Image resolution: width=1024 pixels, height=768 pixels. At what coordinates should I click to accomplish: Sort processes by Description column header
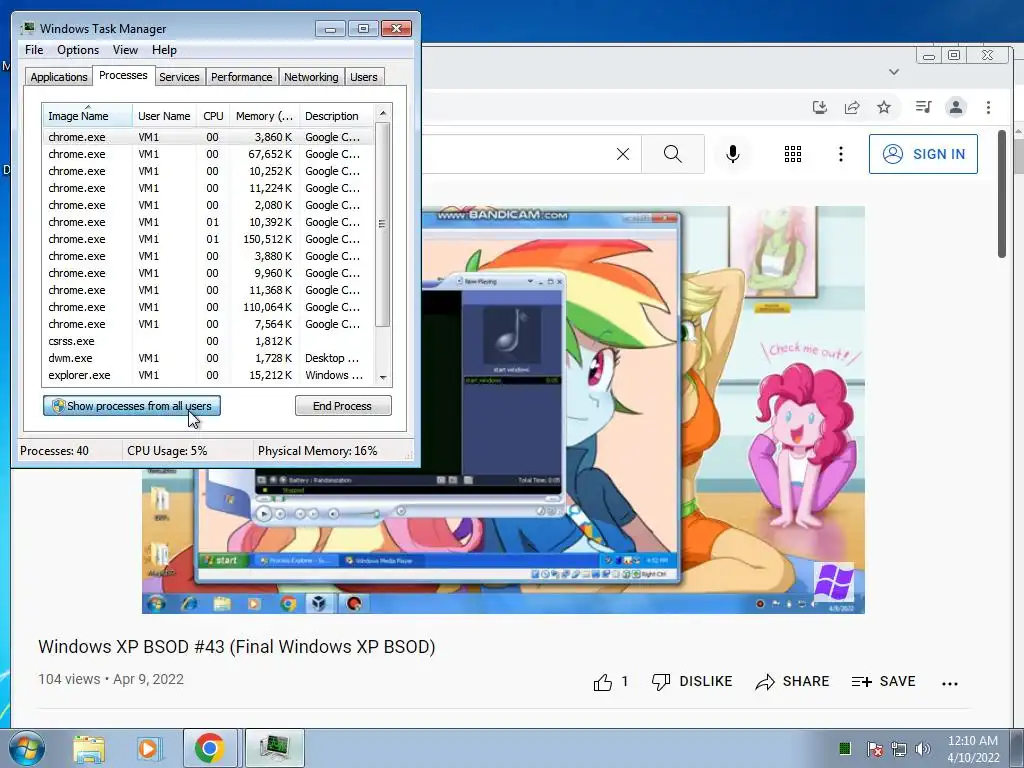(337, 116)
